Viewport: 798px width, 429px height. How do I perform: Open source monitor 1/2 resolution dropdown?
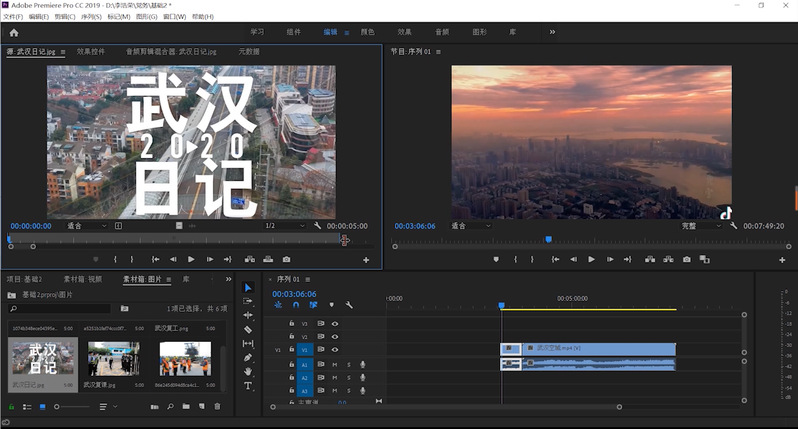point(284,226)
